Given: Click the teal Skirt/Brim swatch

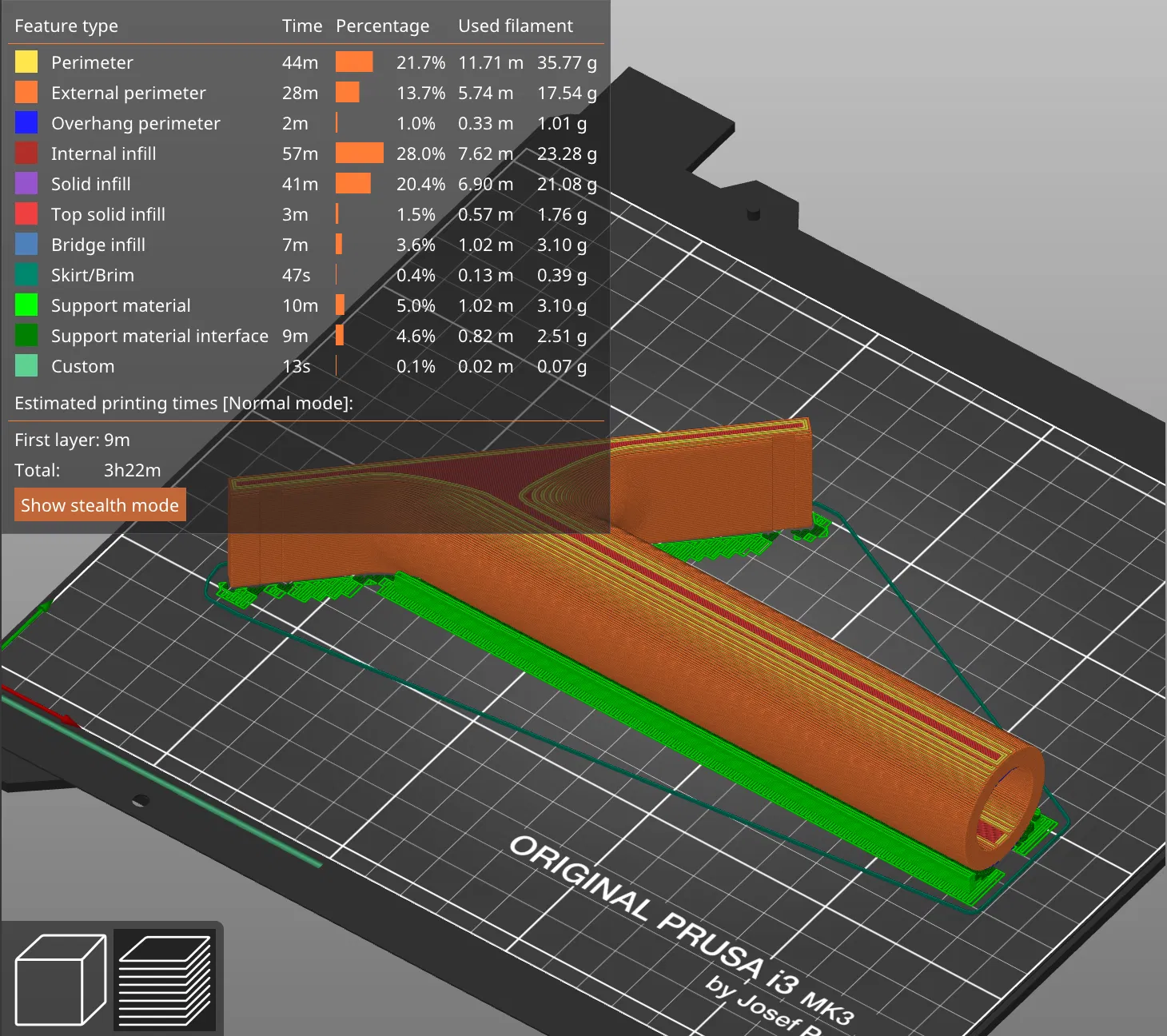Looking at the screenshot, I should (26, 275).
